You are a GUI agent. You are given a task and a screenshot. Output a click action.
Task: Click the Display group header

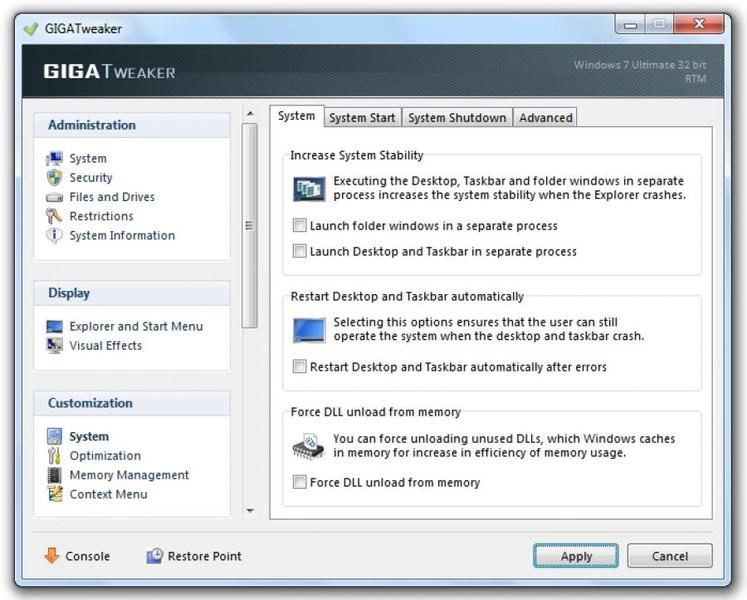[x=132, y=293]
